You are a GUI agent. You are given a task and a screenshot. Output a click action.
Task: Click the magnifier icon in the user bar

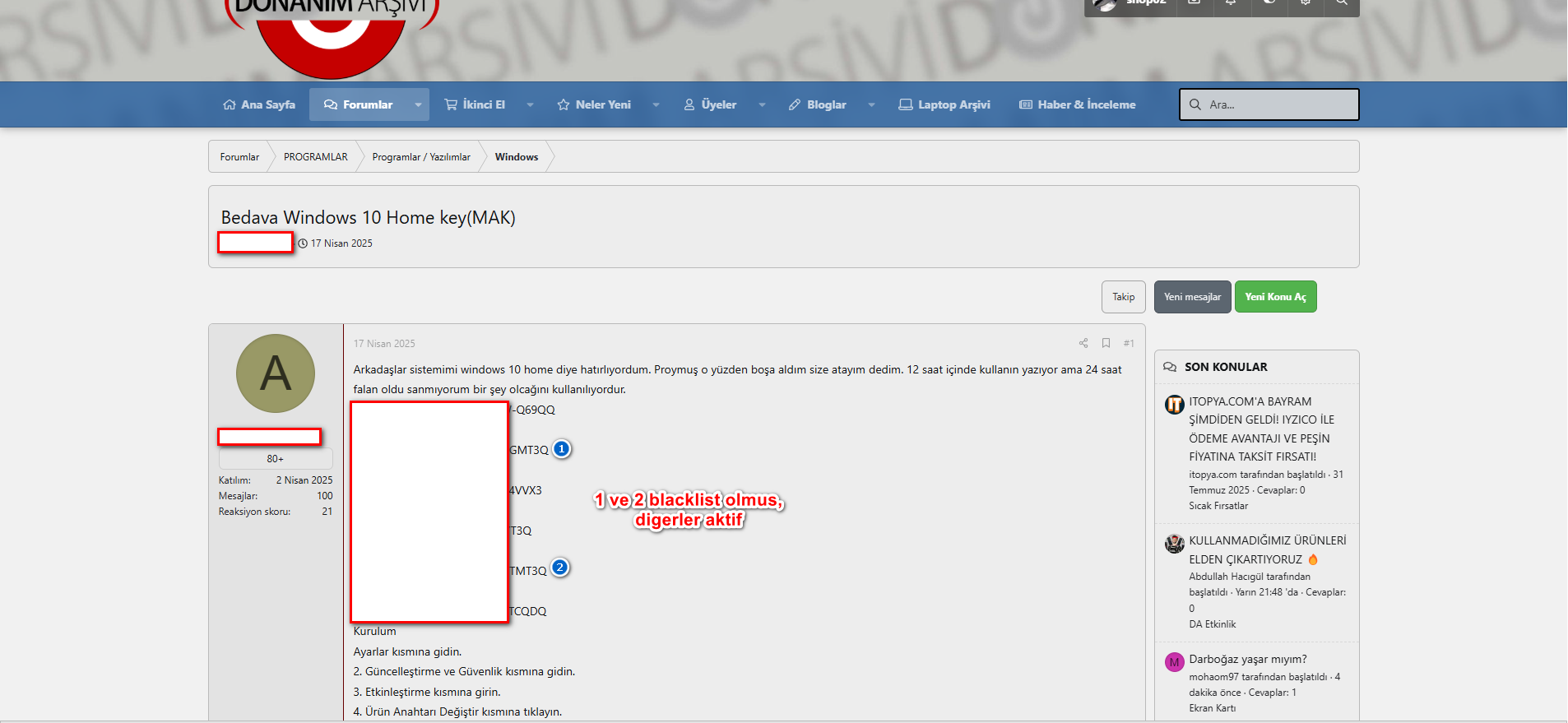tap(1341, 3)
